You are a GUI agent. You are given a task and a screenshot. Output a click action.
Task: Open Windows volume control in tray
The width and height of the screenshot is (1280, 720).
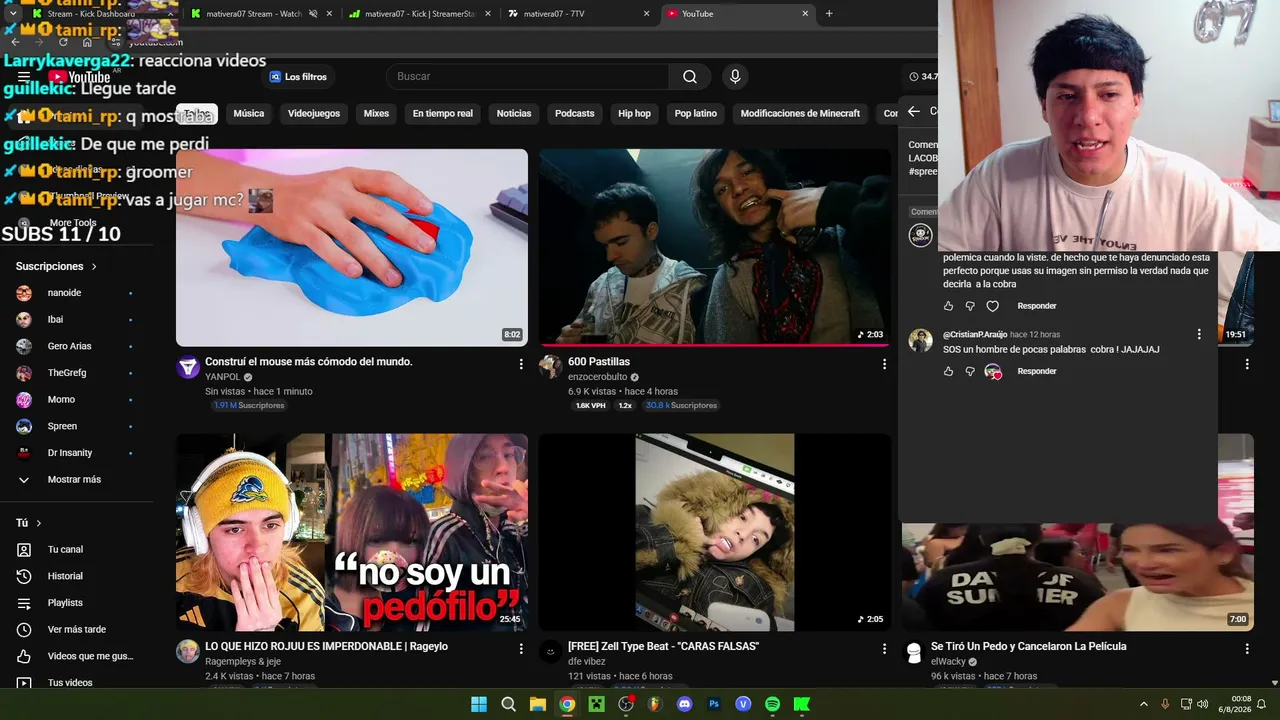coord(1203,704)
